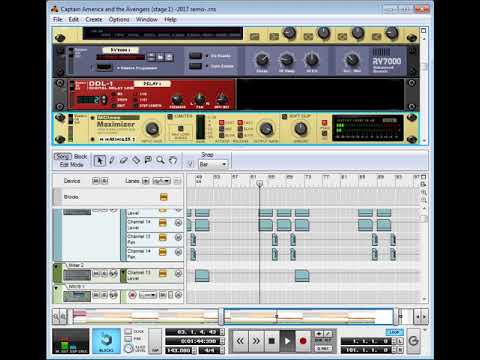Screen dimensions: 480x360
Task: Open the Lanes dropdown in track header
Action: point(162,181)
